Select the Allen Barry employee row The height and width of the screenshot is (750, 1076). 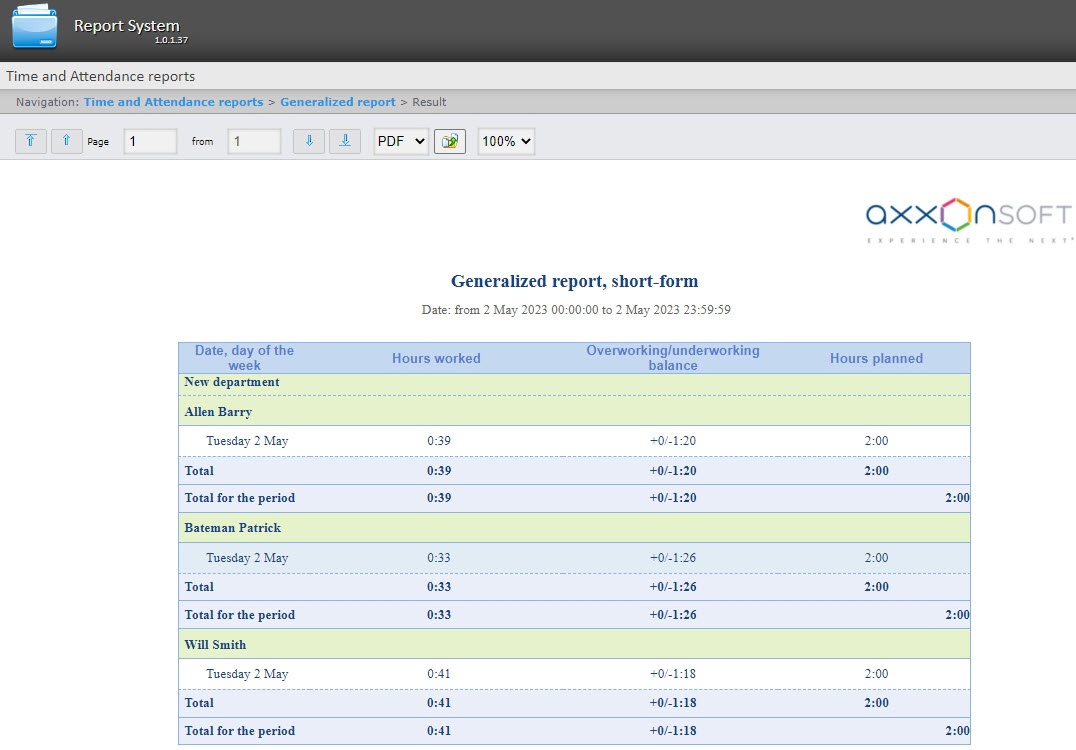[x=218, y=412]
